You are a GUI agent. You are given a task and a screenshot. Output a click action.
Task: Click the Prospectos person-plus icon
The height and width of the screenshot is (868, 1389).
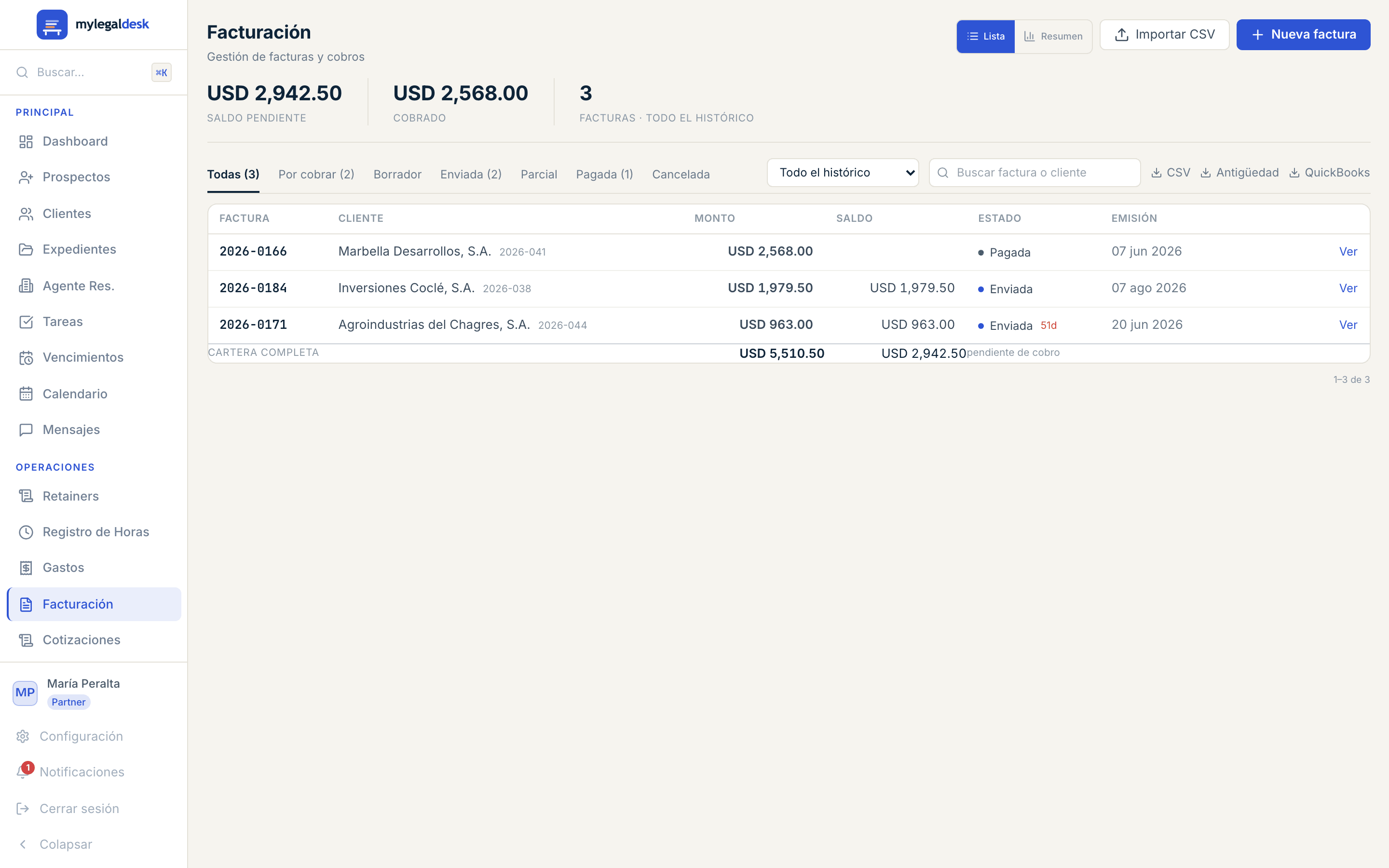[26, 177]
